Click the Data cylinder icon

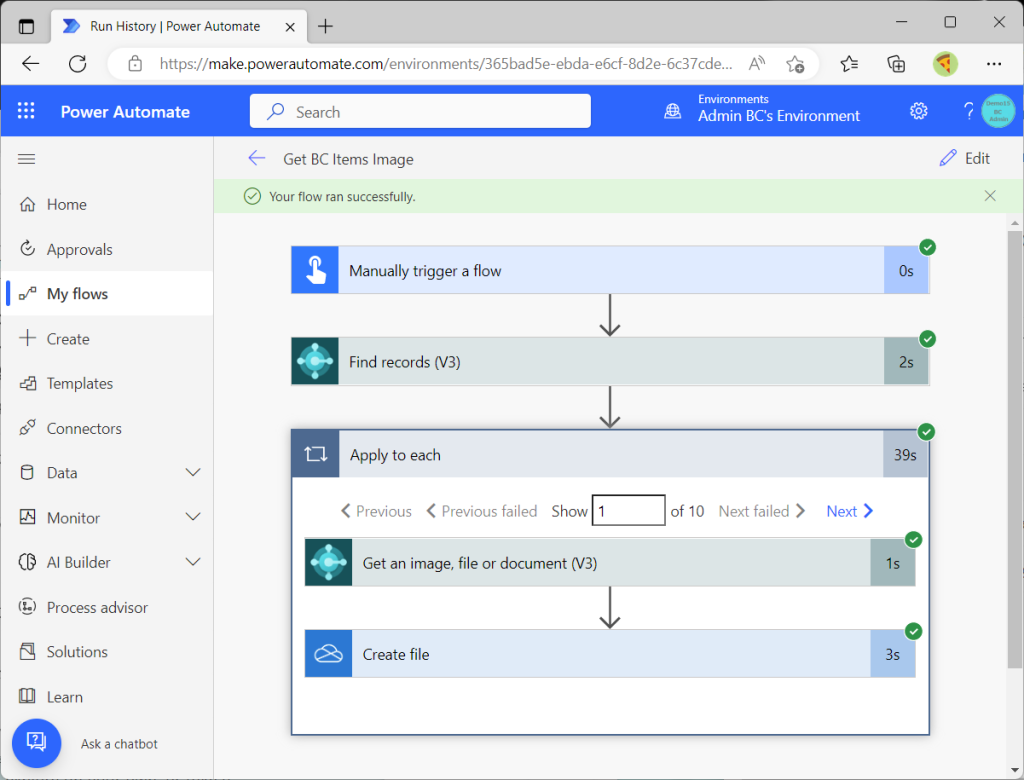coord(27,472)
